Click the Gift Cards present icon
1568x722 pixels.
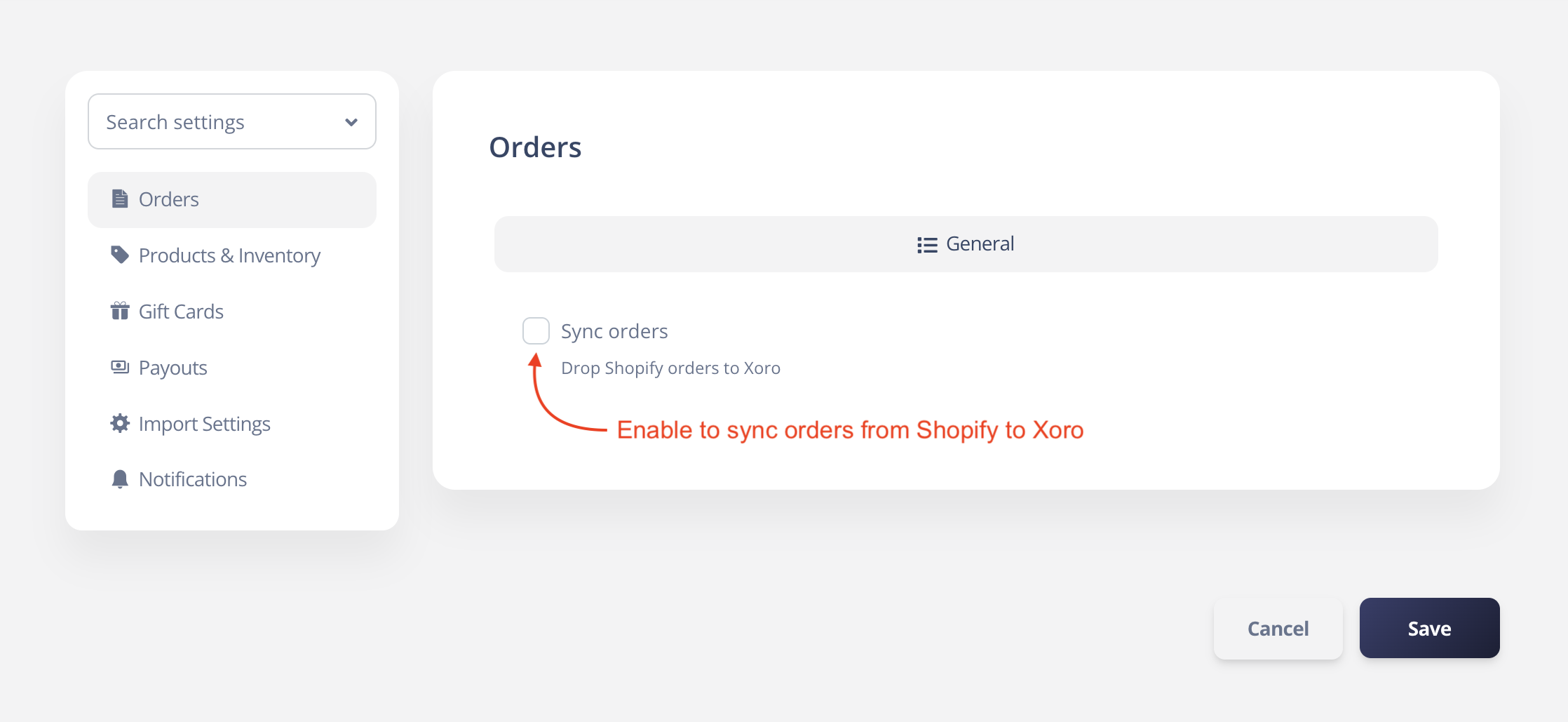point(120,311)
